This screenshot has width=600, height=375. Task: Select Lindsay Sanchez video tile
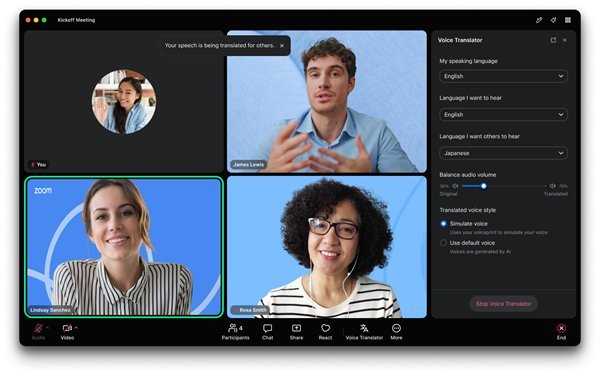124,247
